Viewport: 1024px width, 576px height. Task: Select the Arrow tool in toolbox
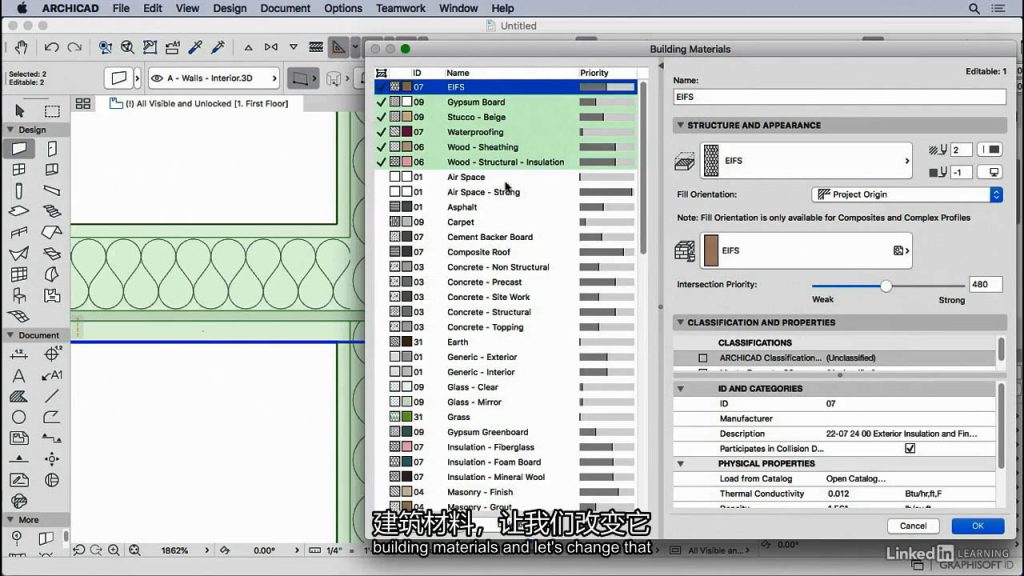(20, 110)
